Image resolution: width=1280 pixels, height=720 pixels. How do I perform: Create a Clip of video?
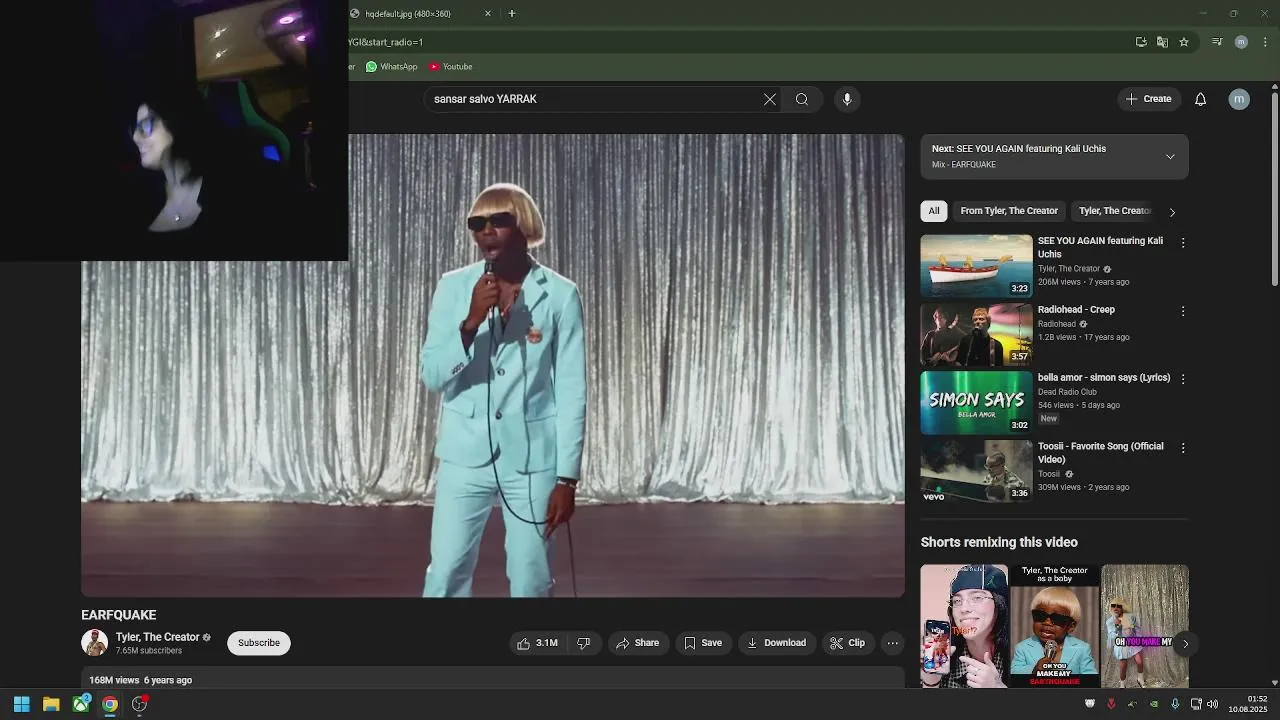point(848,643)
